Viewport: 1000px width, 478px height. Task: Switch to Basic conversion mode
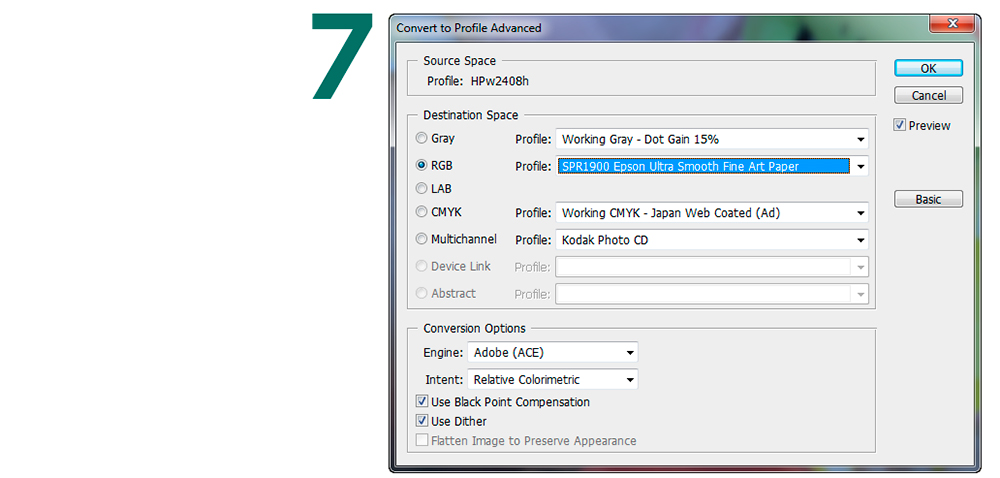click(928, 199)
